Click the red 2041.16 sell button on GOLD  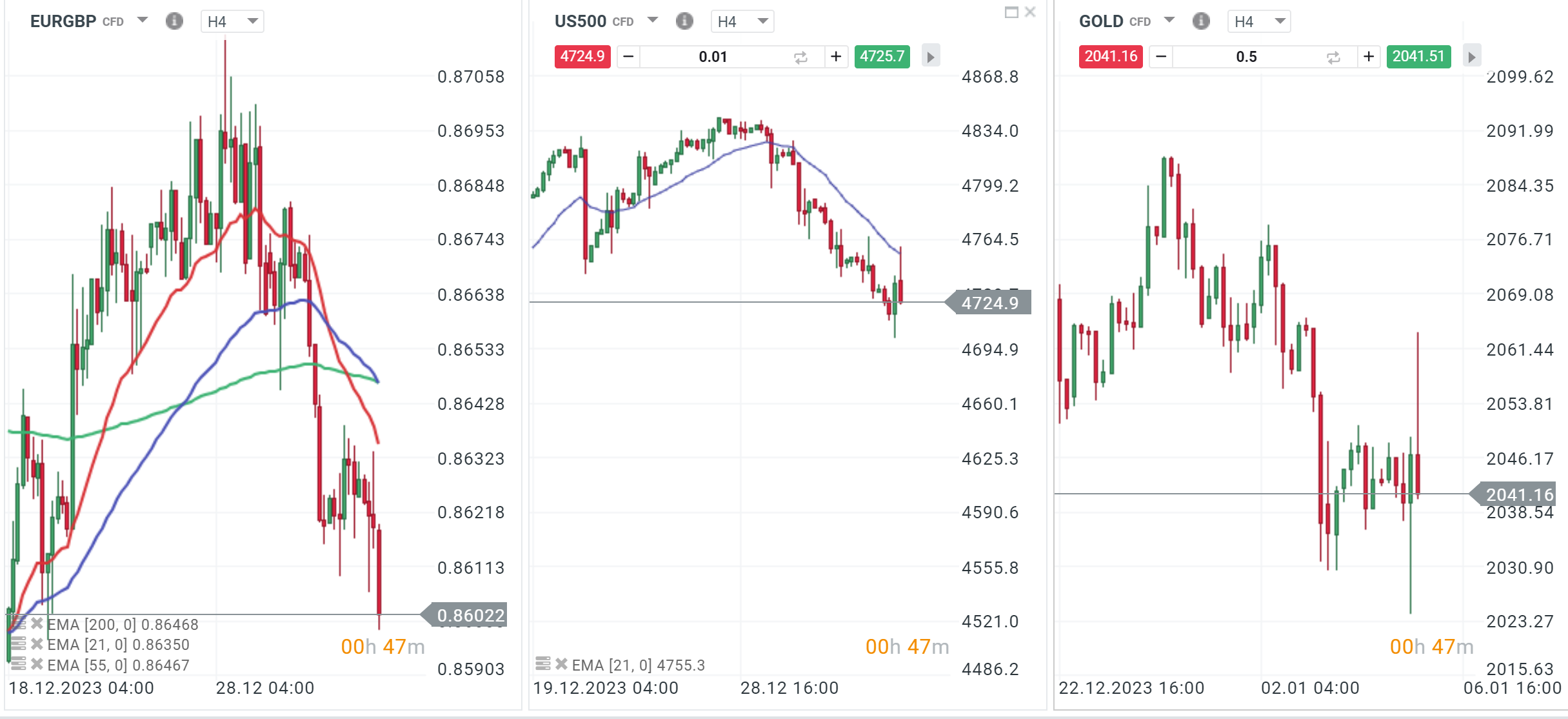[x=1111, y=57]
